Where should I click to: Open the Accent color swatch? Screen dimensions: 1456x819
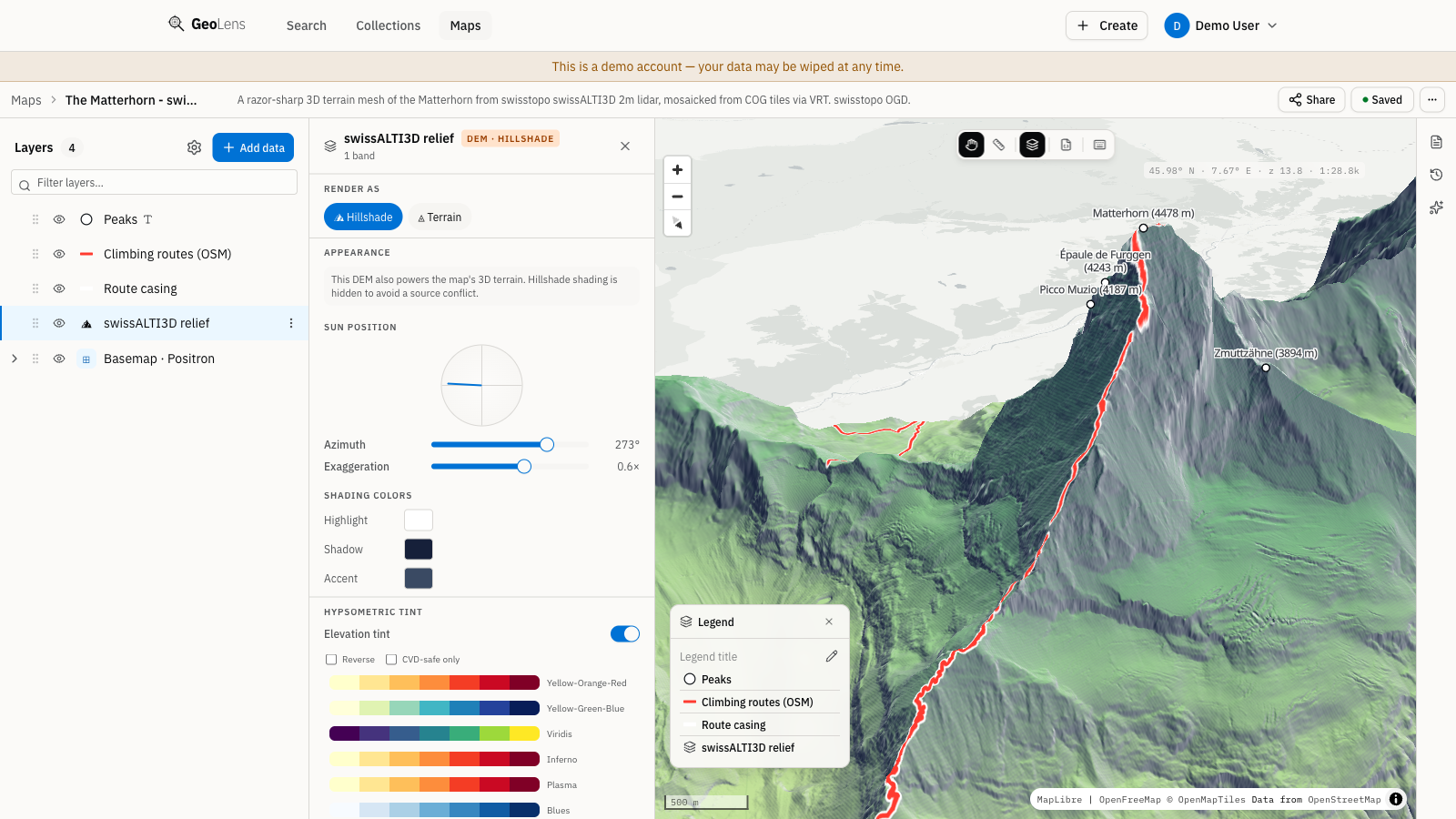419,579
